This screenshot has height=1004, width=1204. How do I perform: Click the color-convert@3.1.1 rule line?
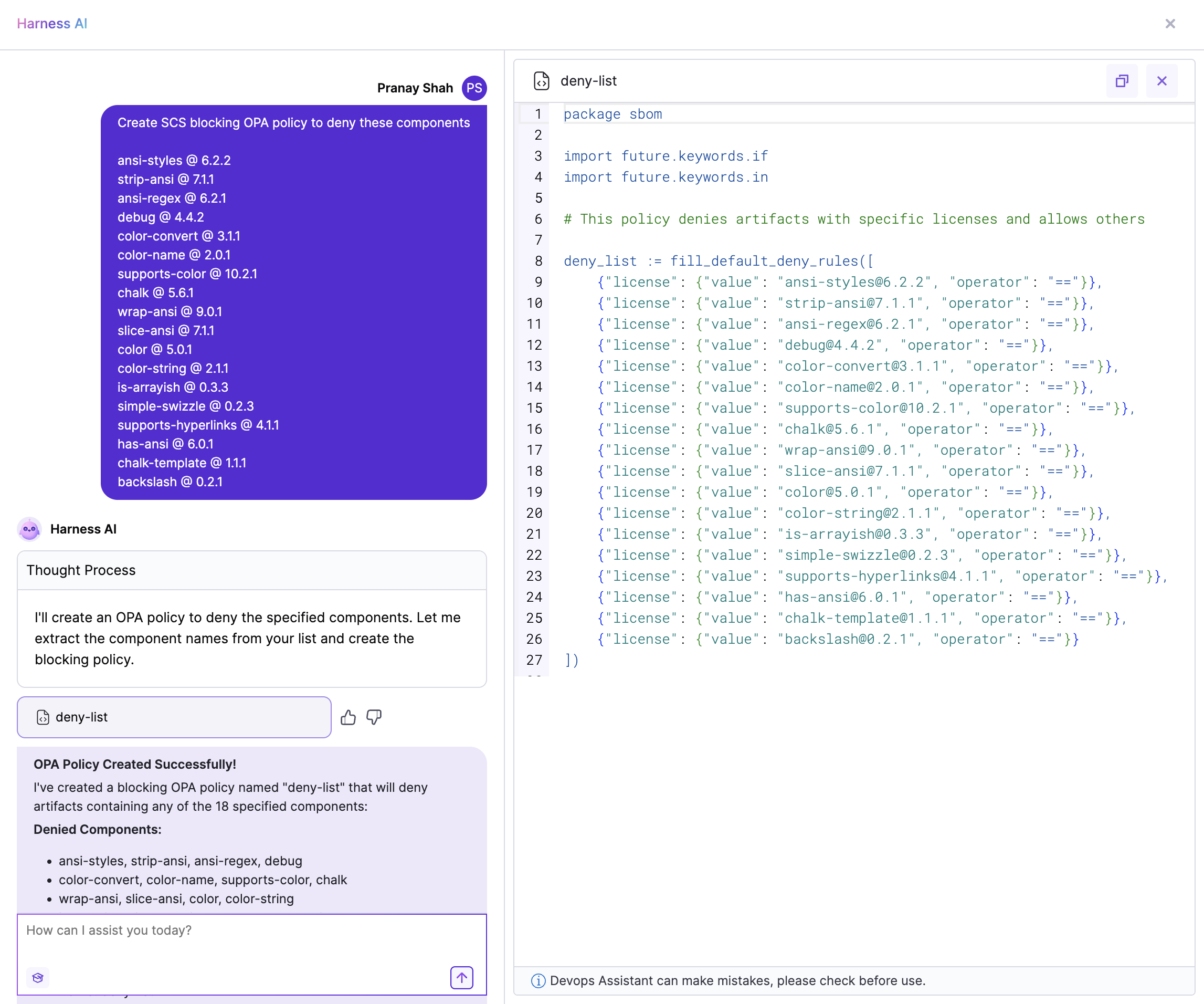coord(858,366)
